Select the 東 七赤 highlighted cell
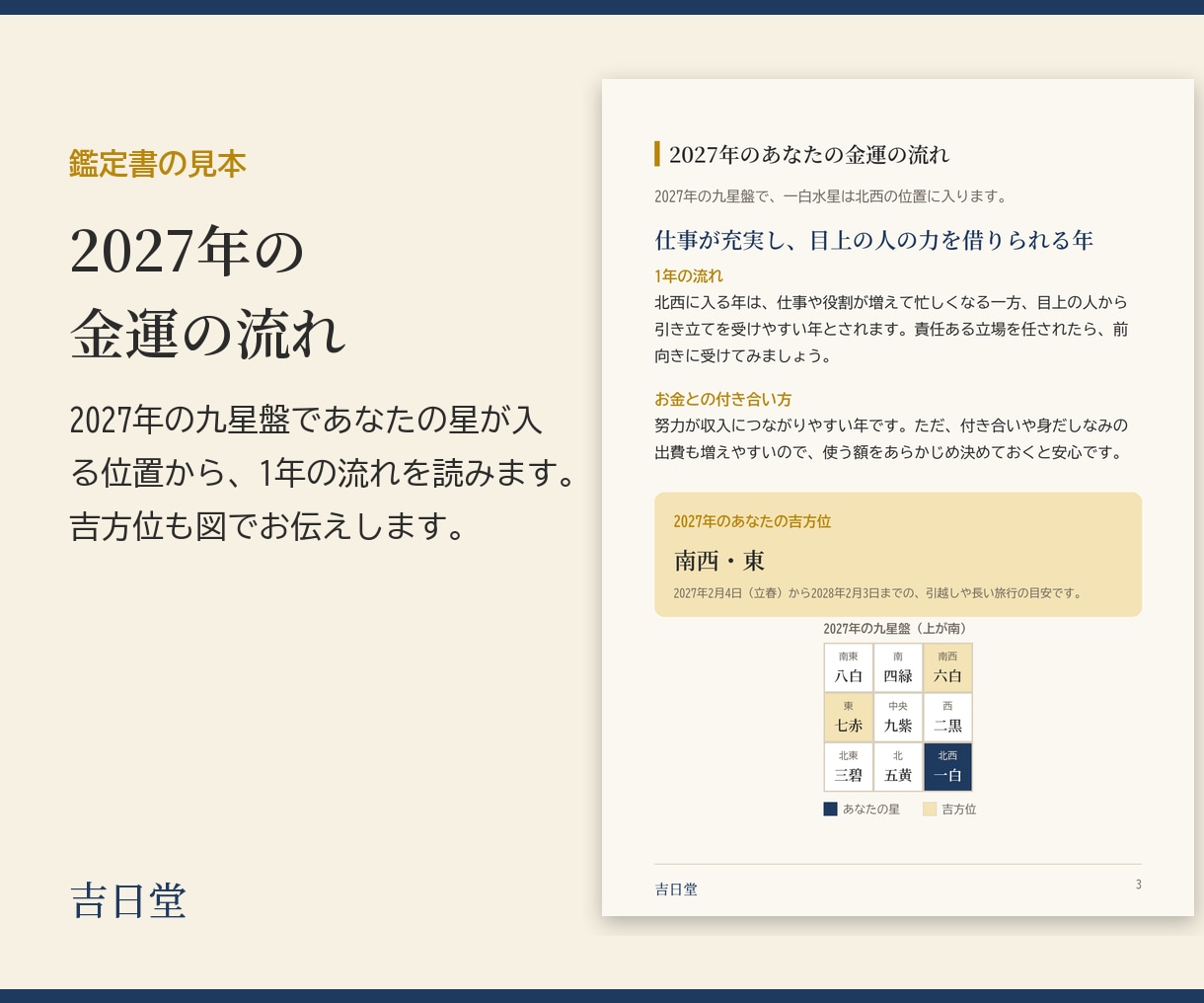 [x=849, y=717]
